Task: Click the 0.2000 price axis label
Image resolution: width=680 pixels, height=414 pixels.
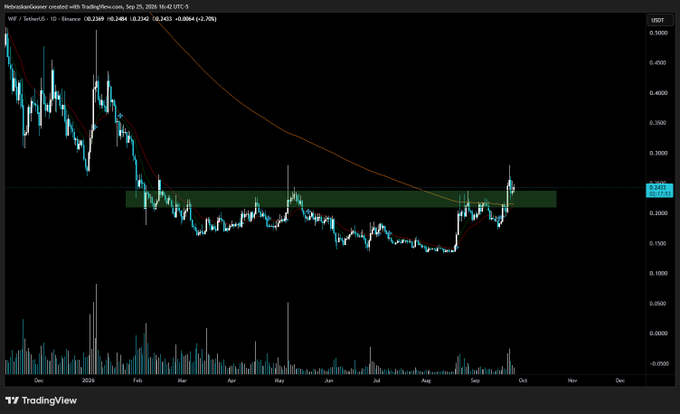Action: (658, 213)
